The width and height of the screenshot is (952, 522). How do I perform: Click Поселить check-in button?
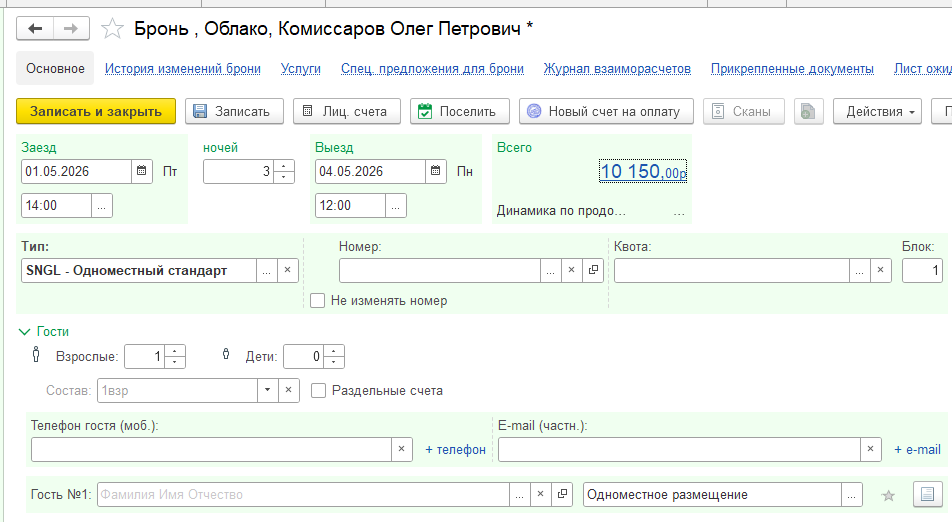pos(460,112)
